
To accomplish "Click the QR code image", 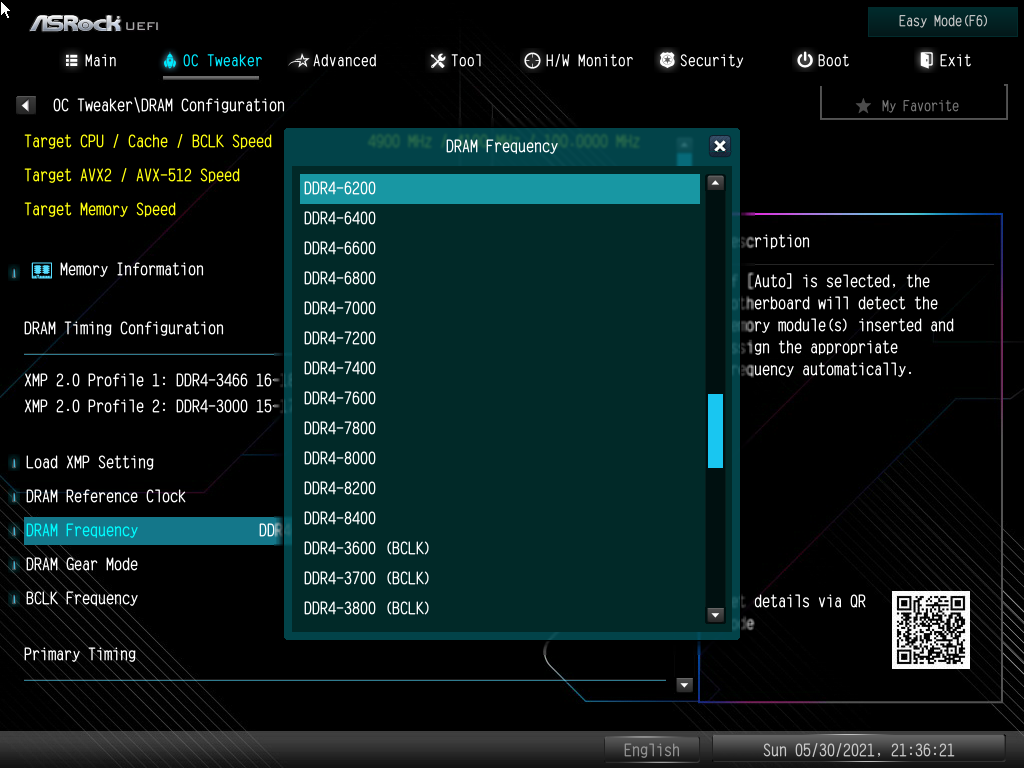I will point(930,630).
